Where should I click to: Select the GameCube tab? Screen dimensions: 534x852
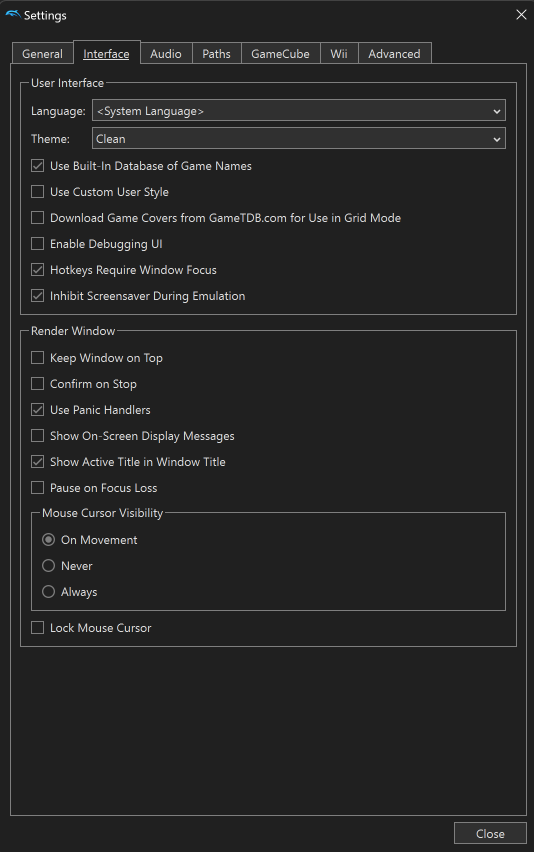click(x=280, y=54)
